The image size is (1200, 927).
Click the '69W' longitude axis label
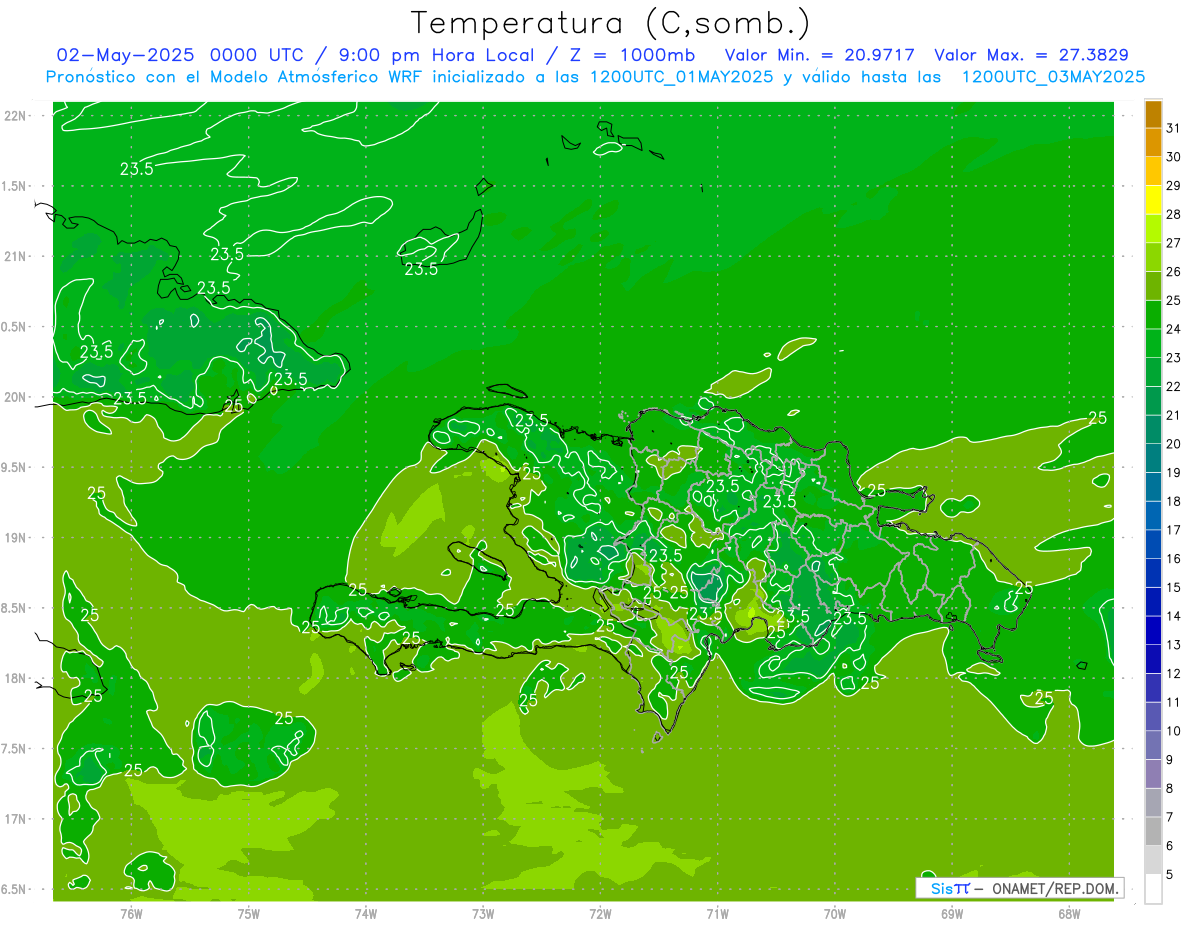(952, 914)
